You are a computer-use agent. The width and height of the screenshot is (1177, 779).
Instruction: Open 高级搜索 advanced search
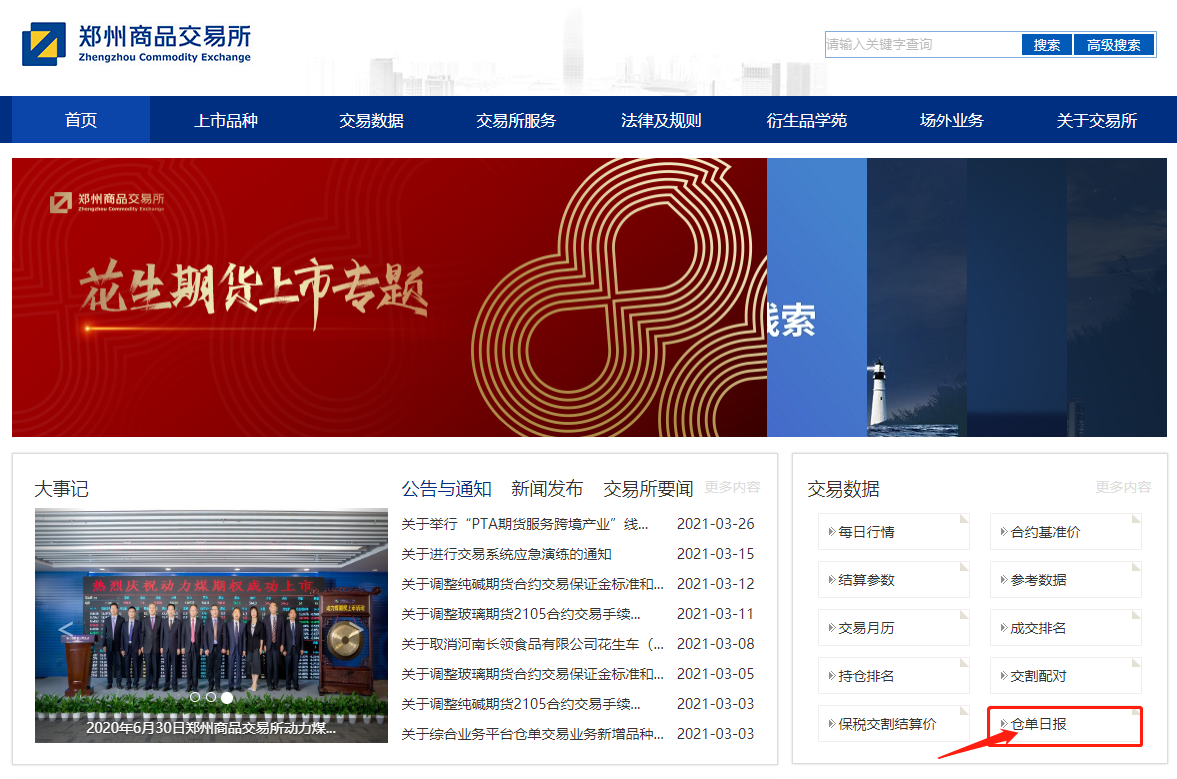pyautogui.click(x=1113, y=45)
